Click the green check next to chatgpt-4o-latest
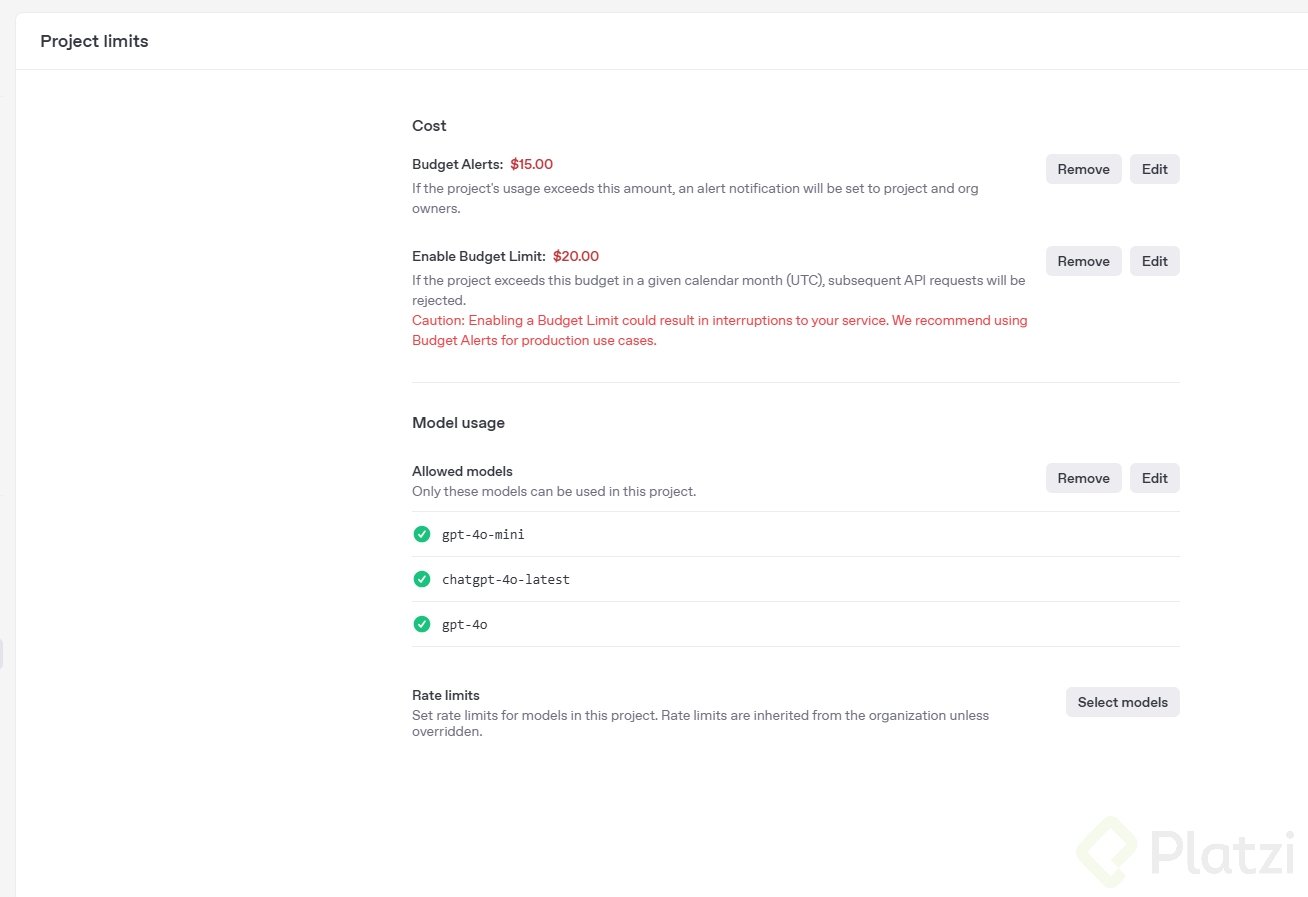The width and height of the screenshot is (1308, 897). 422,579
